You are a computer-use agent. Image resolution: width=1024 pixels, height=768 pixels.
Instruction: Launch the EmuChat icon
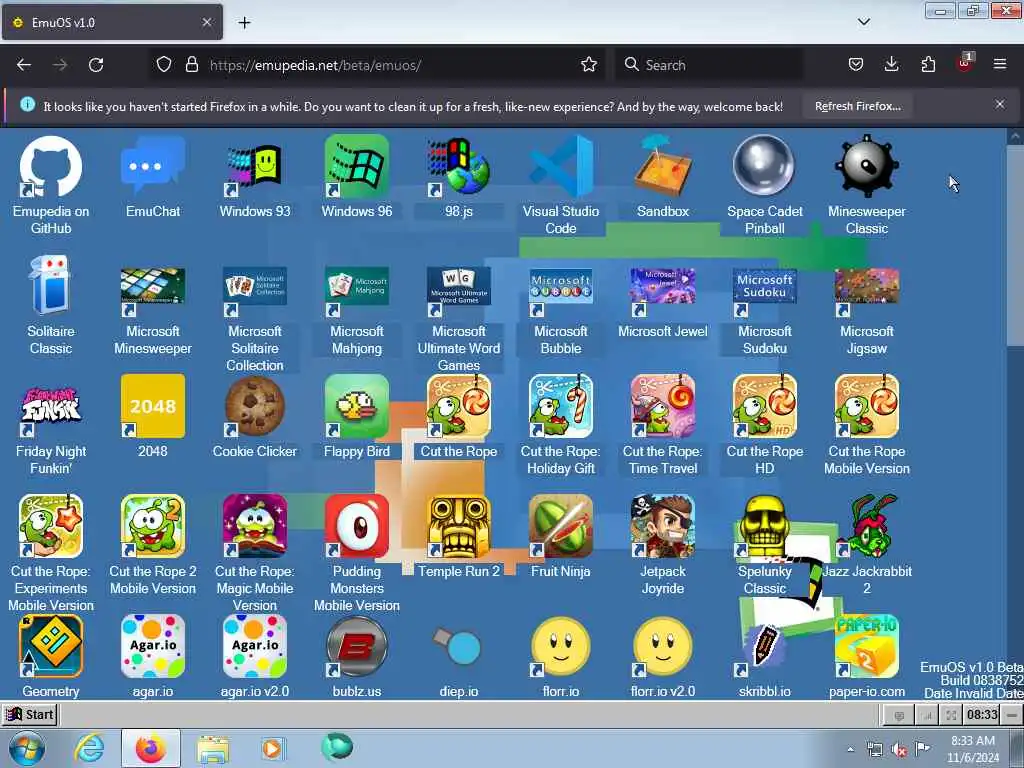[153, 166]
